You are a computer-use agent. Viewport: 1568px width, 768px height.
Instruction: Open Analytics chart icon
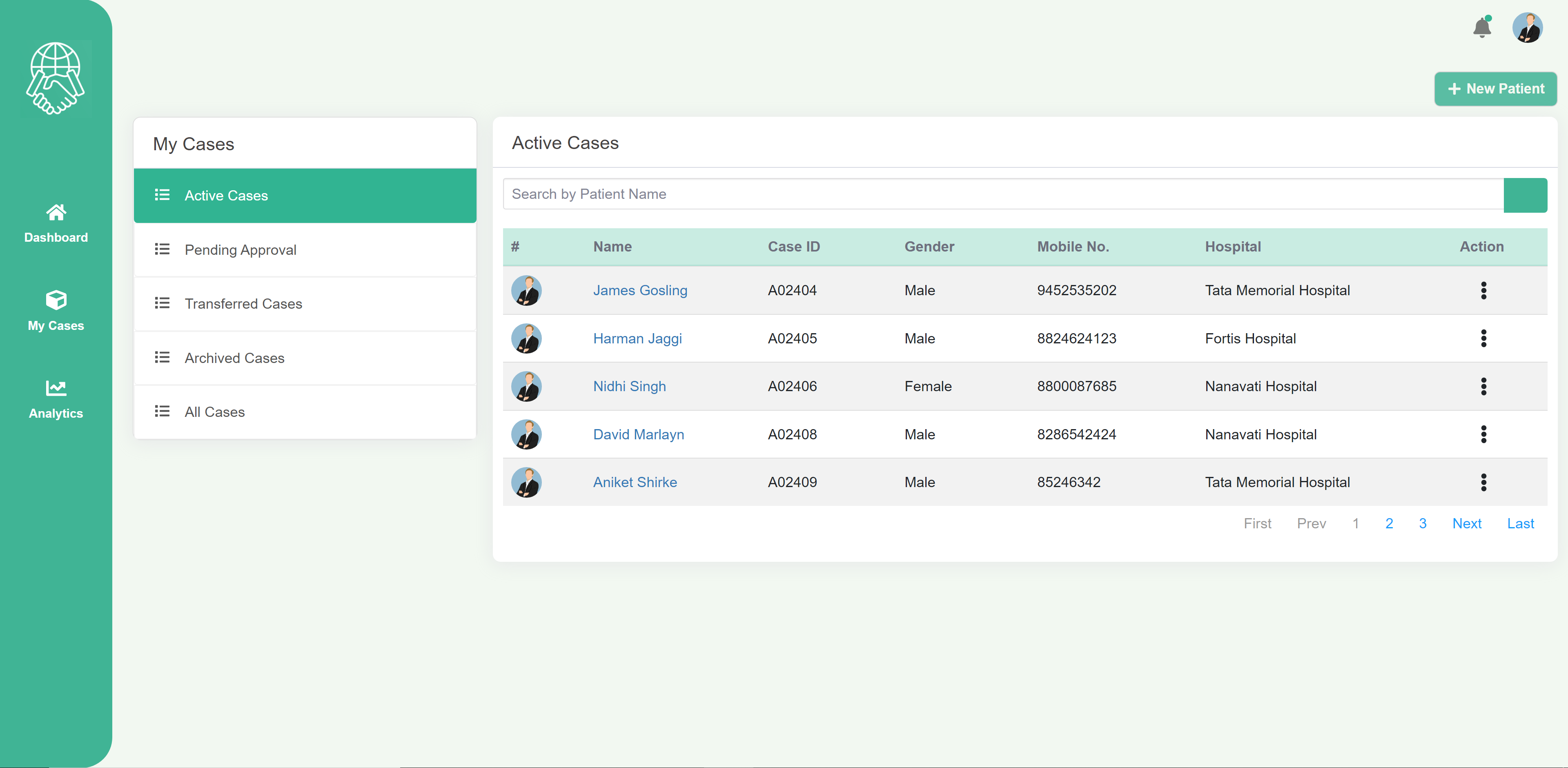(x=56, y=387)
